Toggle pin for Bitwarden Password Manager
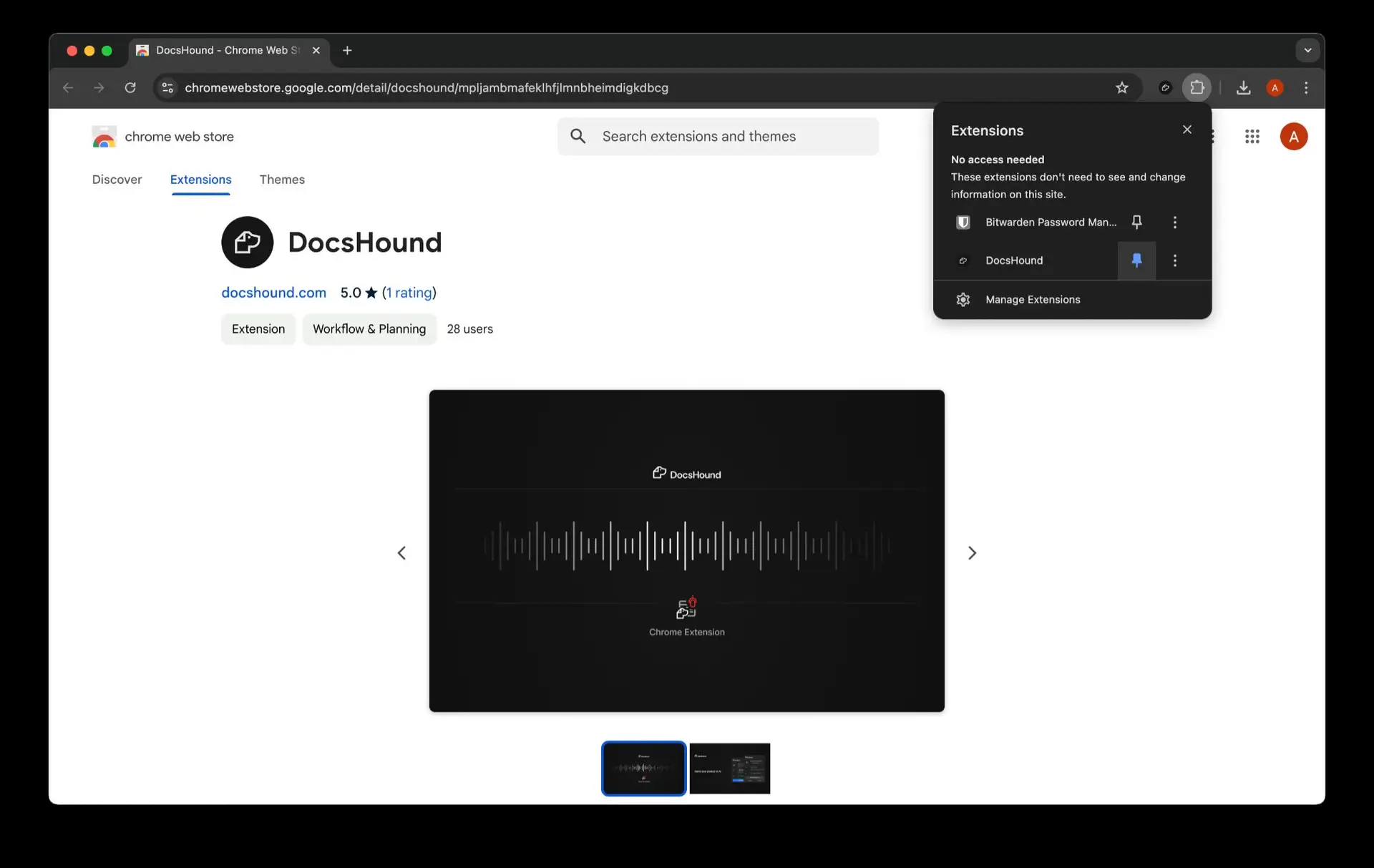 (1137, 222)
